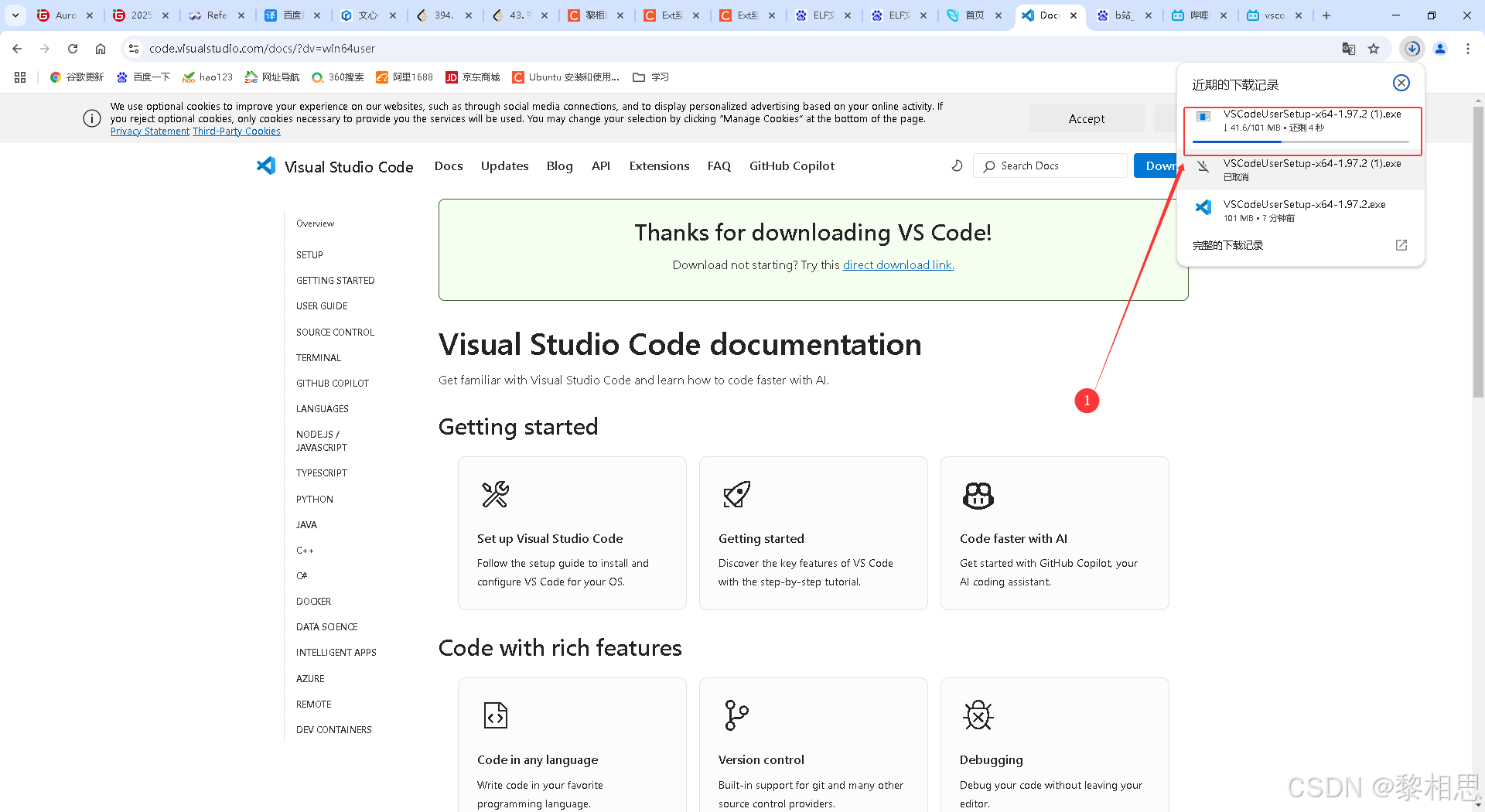
Task: Open the Docs menu item
Action: [449, 165]
